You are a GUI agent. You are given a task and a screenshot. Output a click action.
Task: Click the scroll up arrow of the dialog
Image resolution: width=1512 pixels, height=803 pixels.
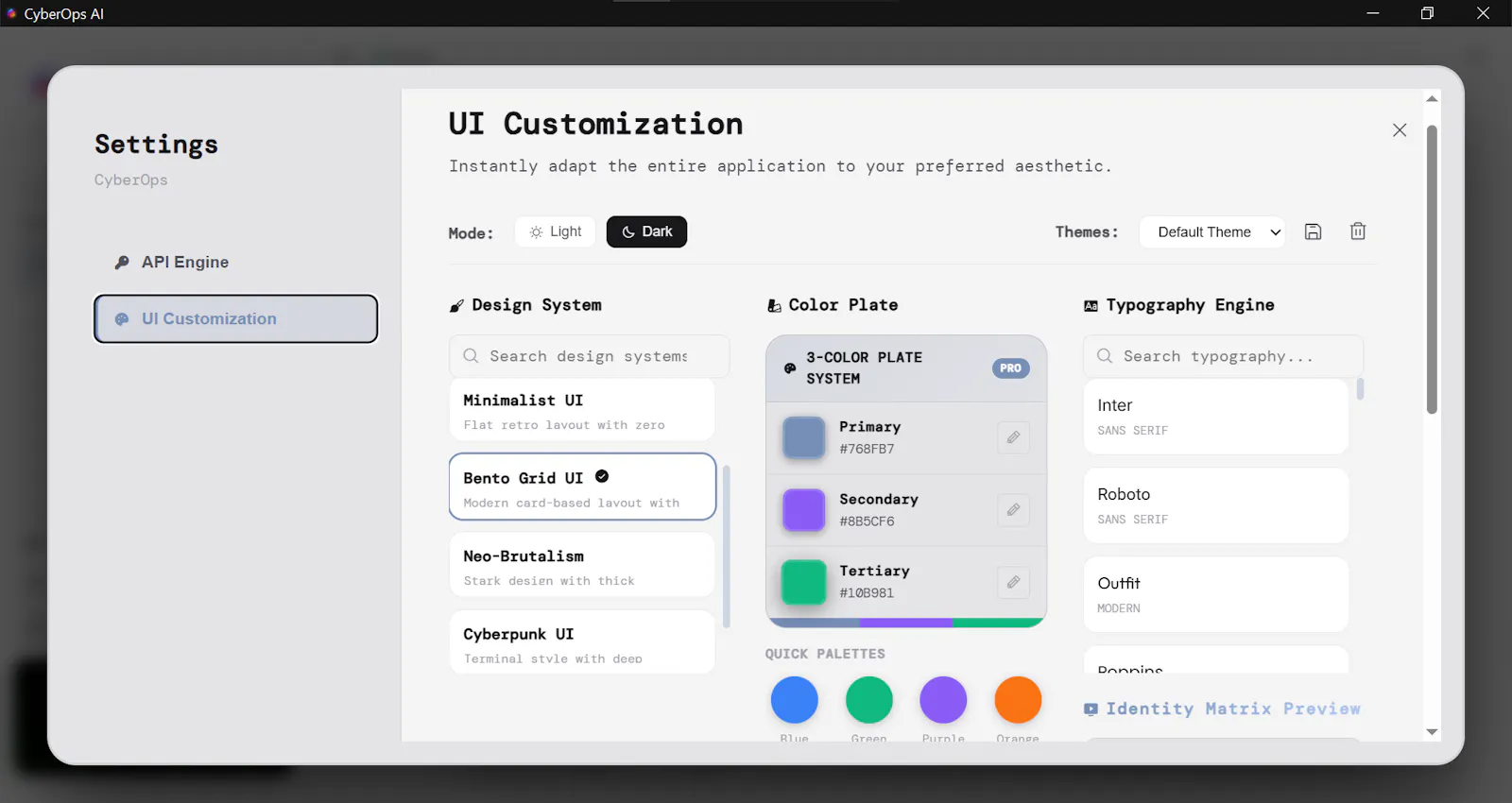[x=1432, y=98]
